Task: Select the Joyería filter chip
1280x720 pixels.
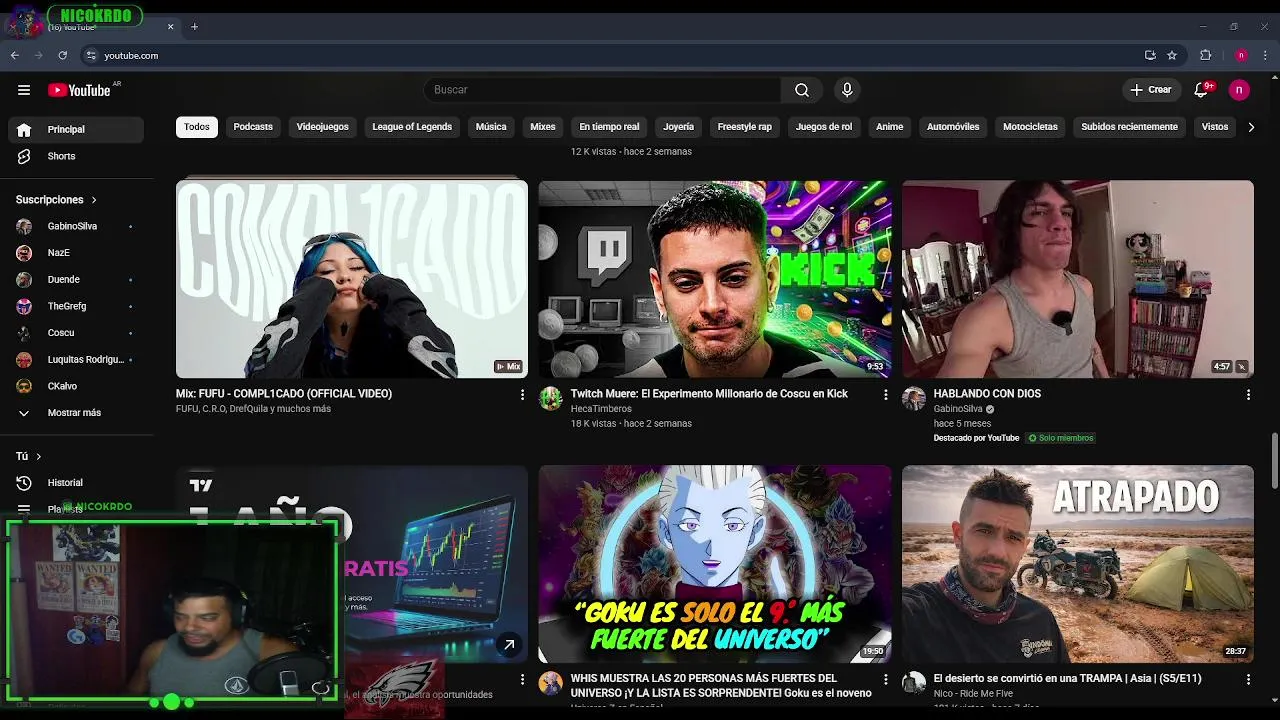Action: pos(678,127)
